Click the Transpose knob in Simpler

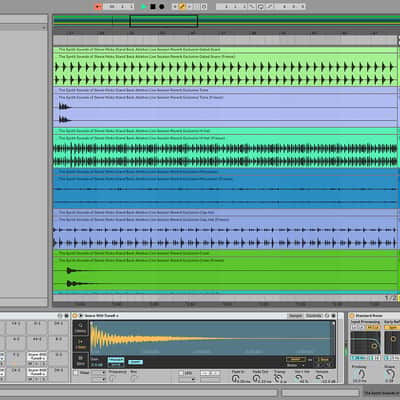pyautogui.click(x=278, y=378)
